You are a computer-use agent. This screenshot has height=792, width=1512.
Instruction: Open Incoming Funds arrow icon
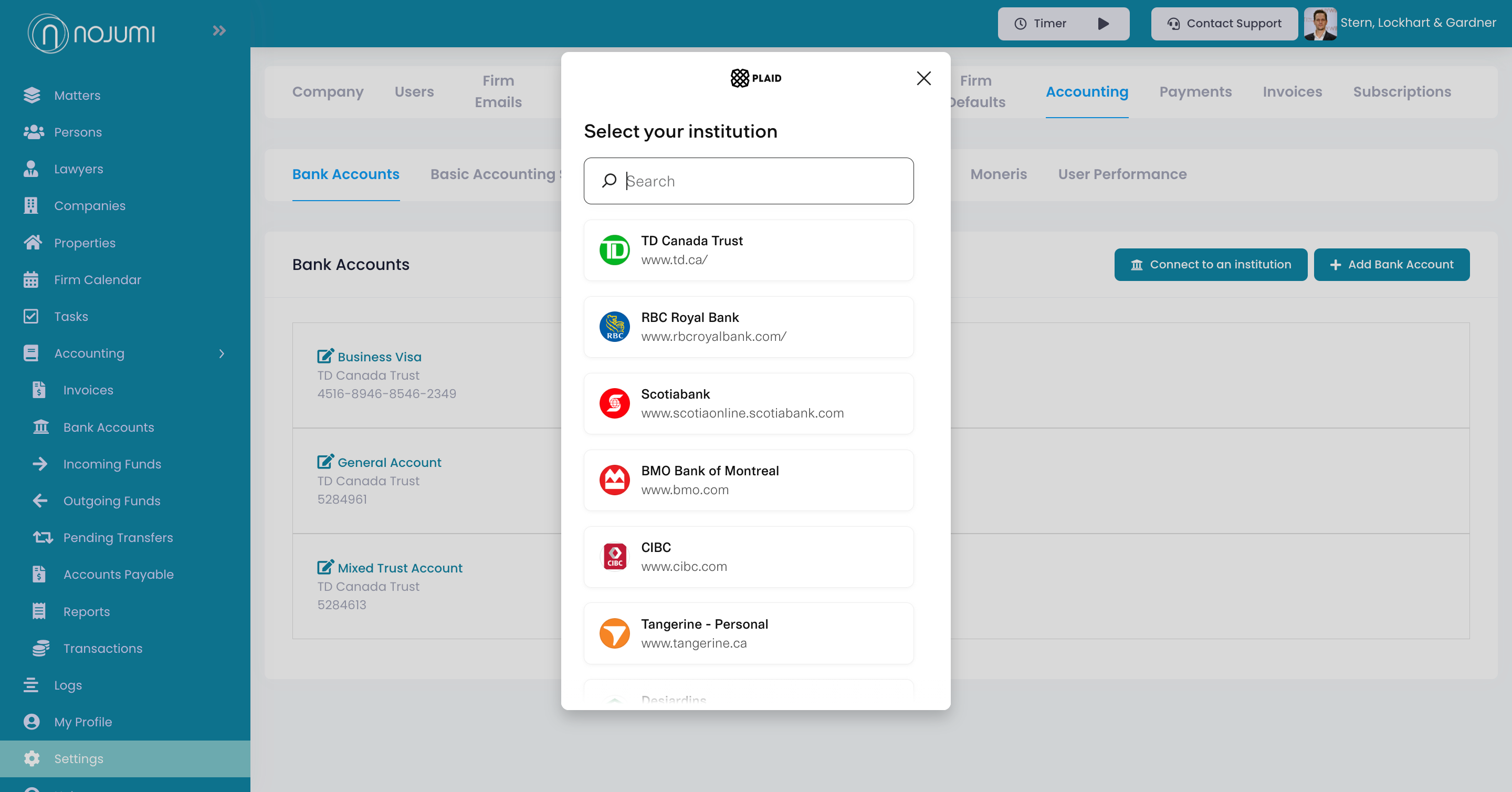click(x=40, y=464)
